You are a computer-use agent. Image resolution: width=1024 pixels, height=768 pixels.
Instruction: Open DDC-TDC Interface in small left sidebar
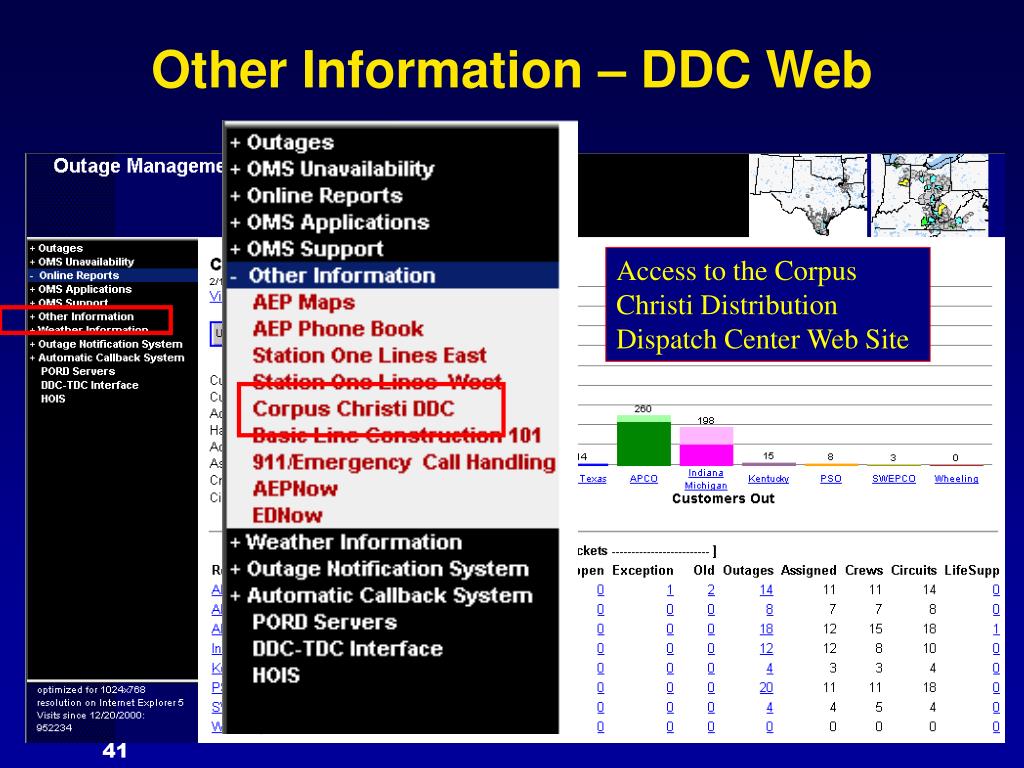[x=89, y=385]
